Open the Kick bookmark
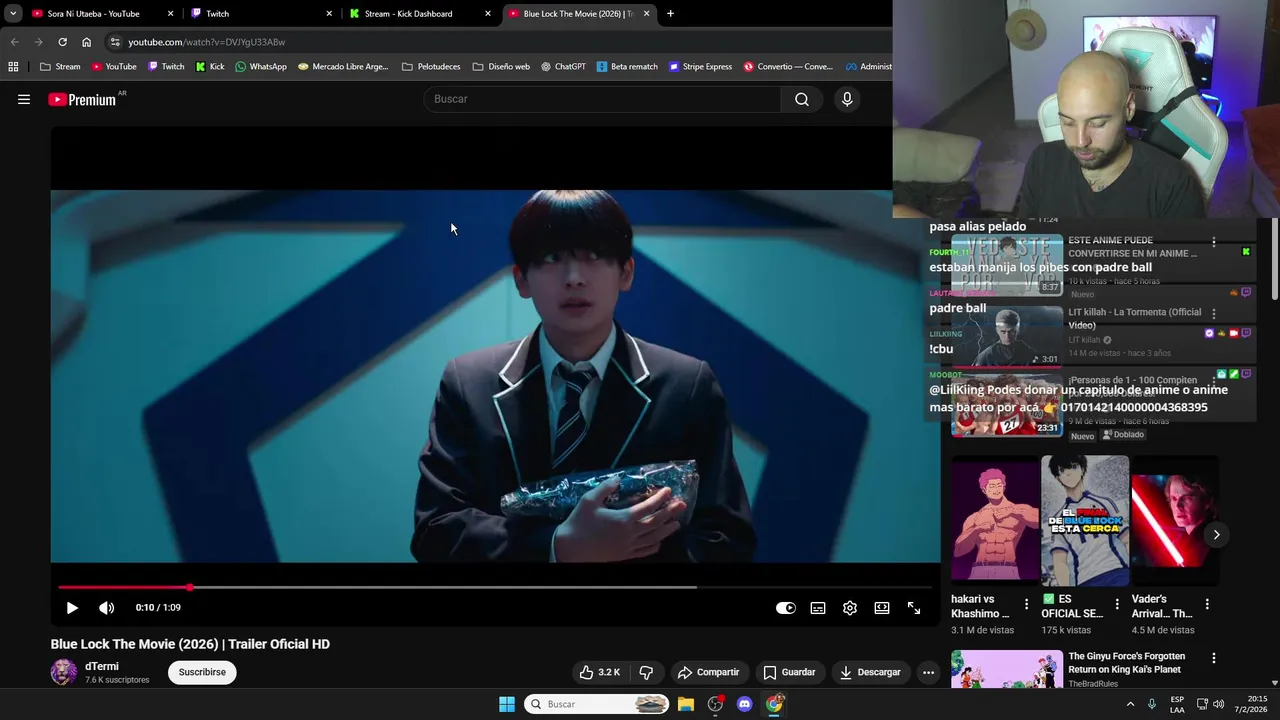 (210, 67)
